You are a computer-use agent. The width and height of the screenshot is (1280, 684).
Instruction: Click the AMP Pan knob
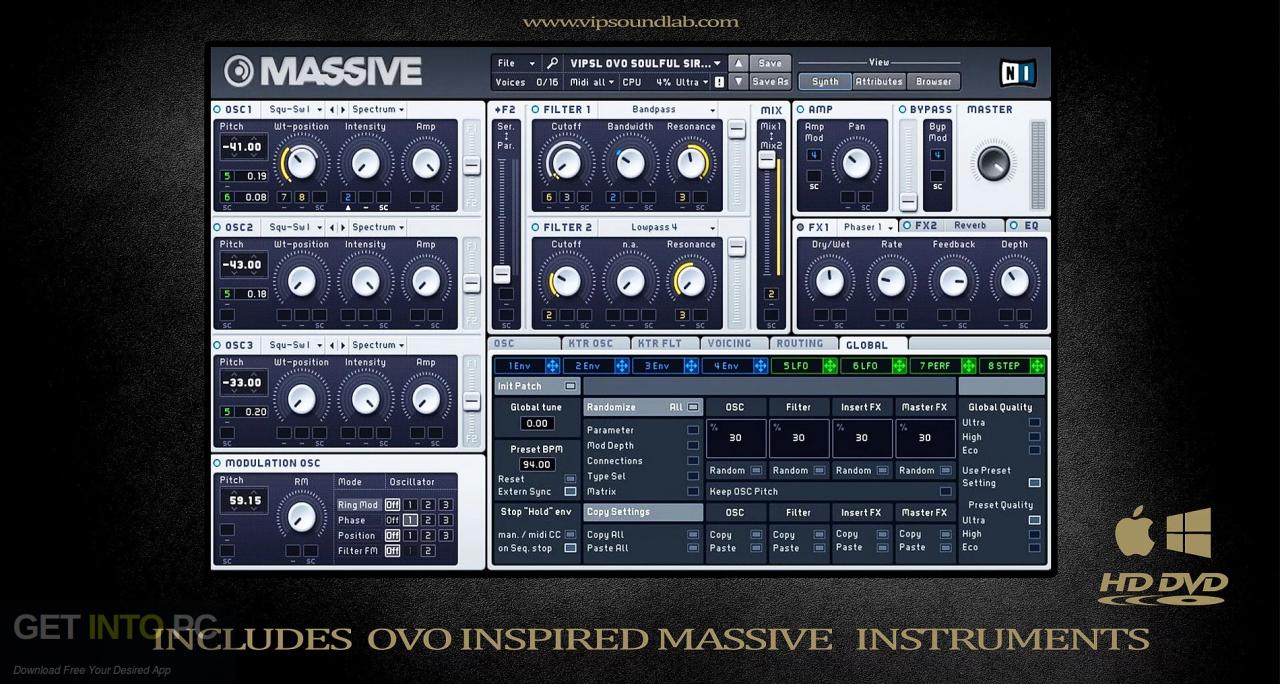tap(856, 163)
